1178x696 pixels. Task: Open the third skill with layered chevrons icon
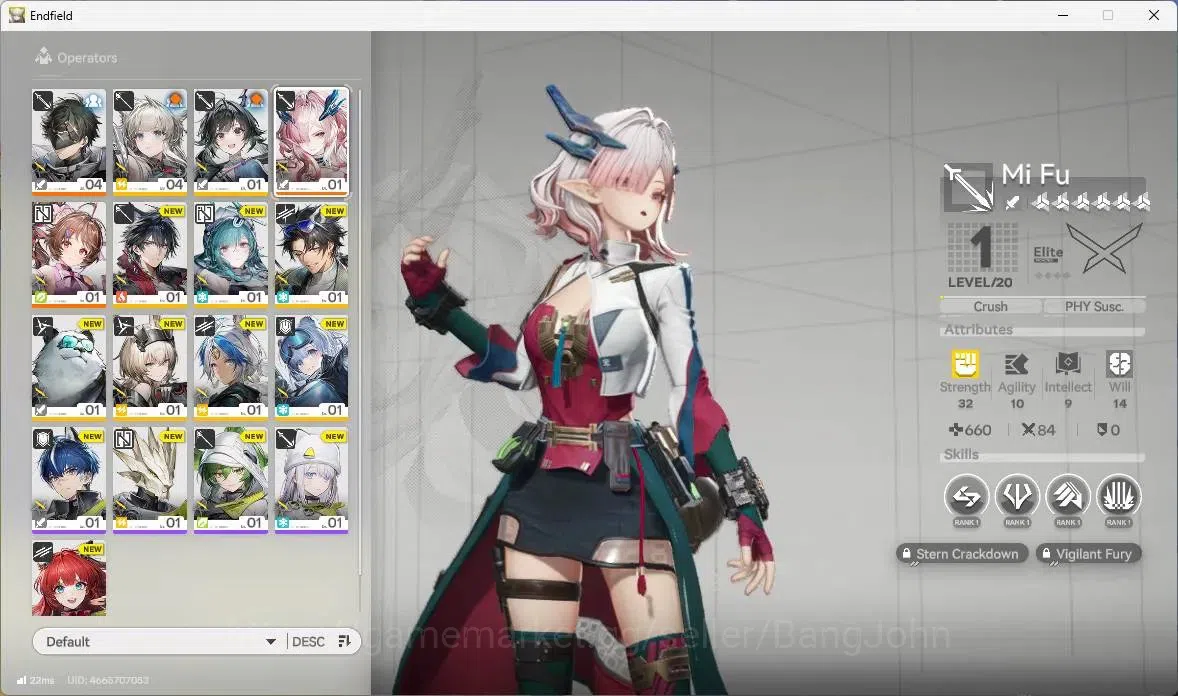(x=1068, y=497)
